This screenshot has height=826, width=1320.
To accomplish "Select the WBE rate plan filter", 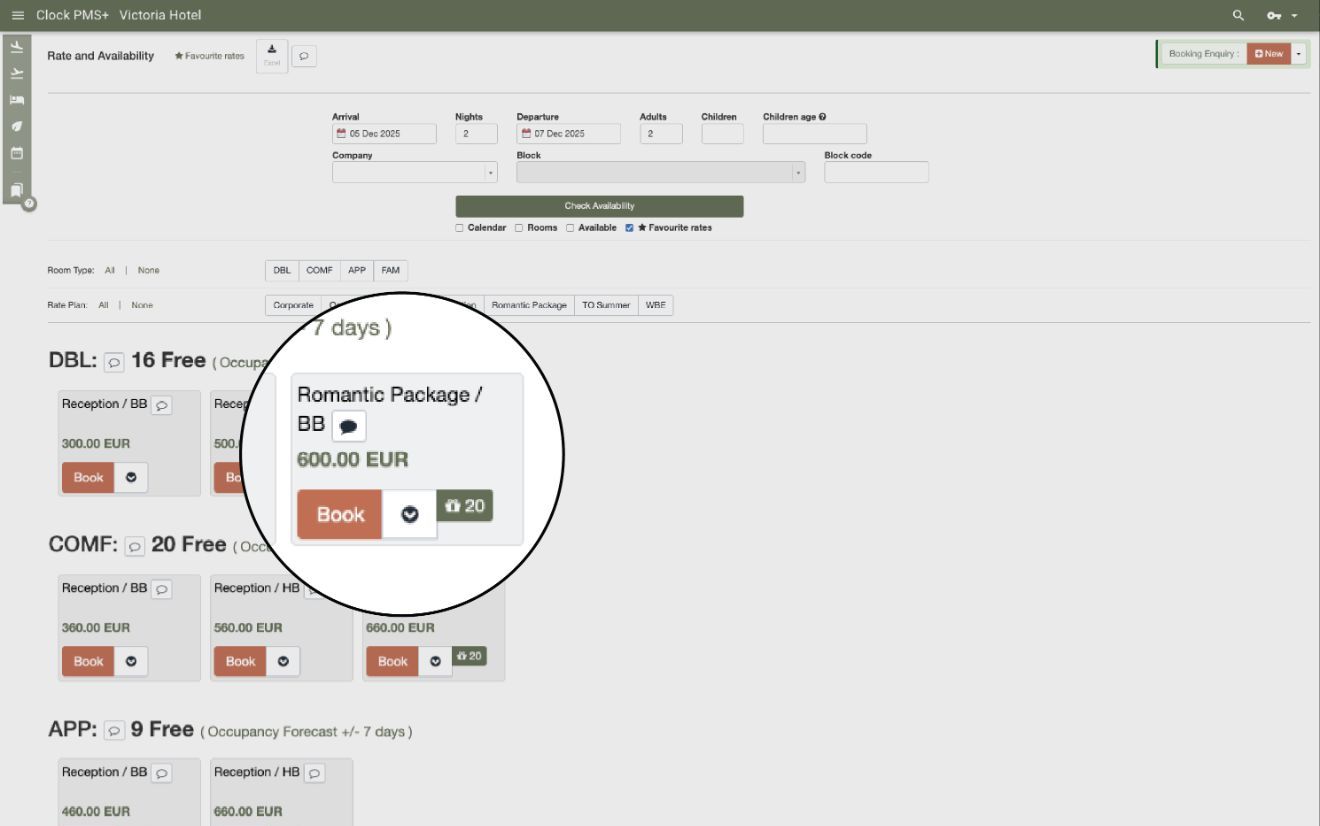I will (656, 305).
